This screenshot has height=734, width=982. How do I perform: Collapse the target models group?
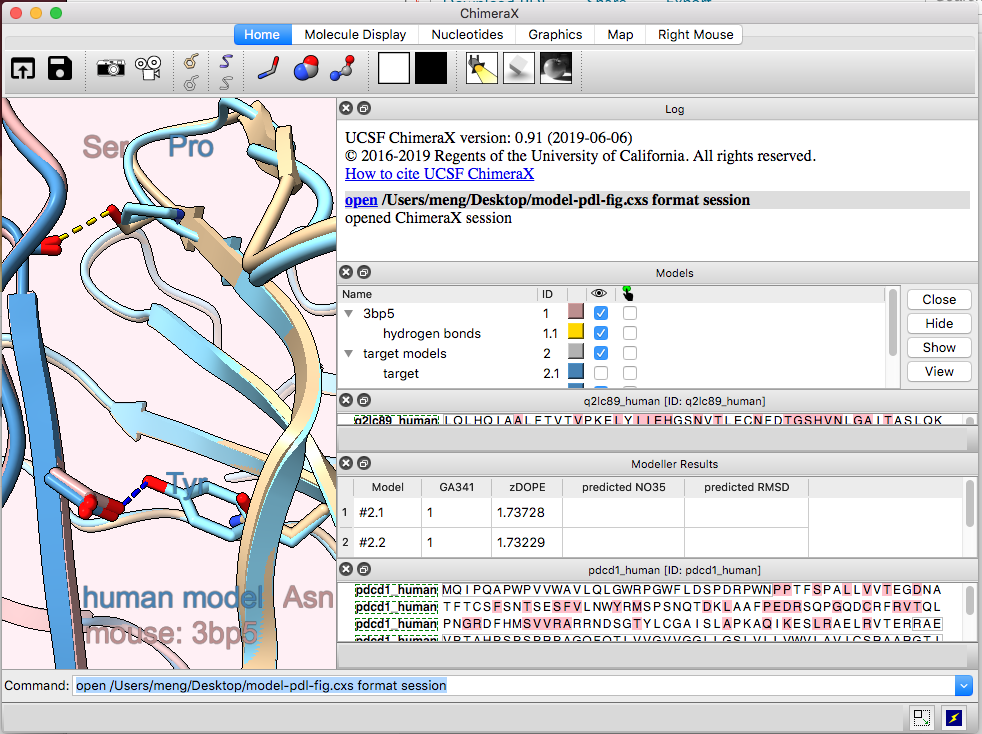[x=349, y=354]
